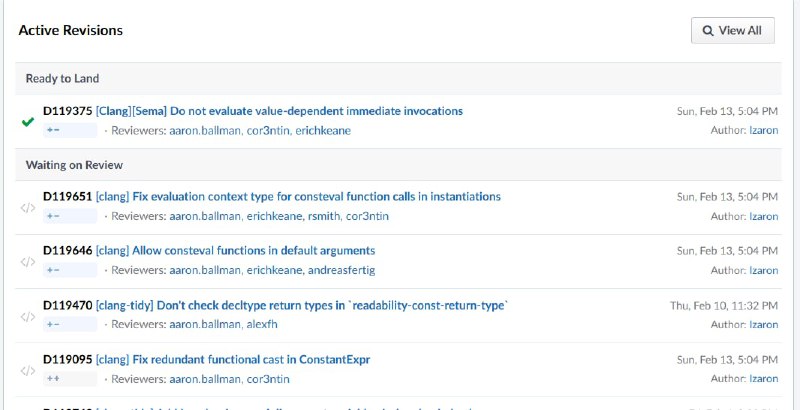Open reviewer alexfh's profile

tap(262, 324)
